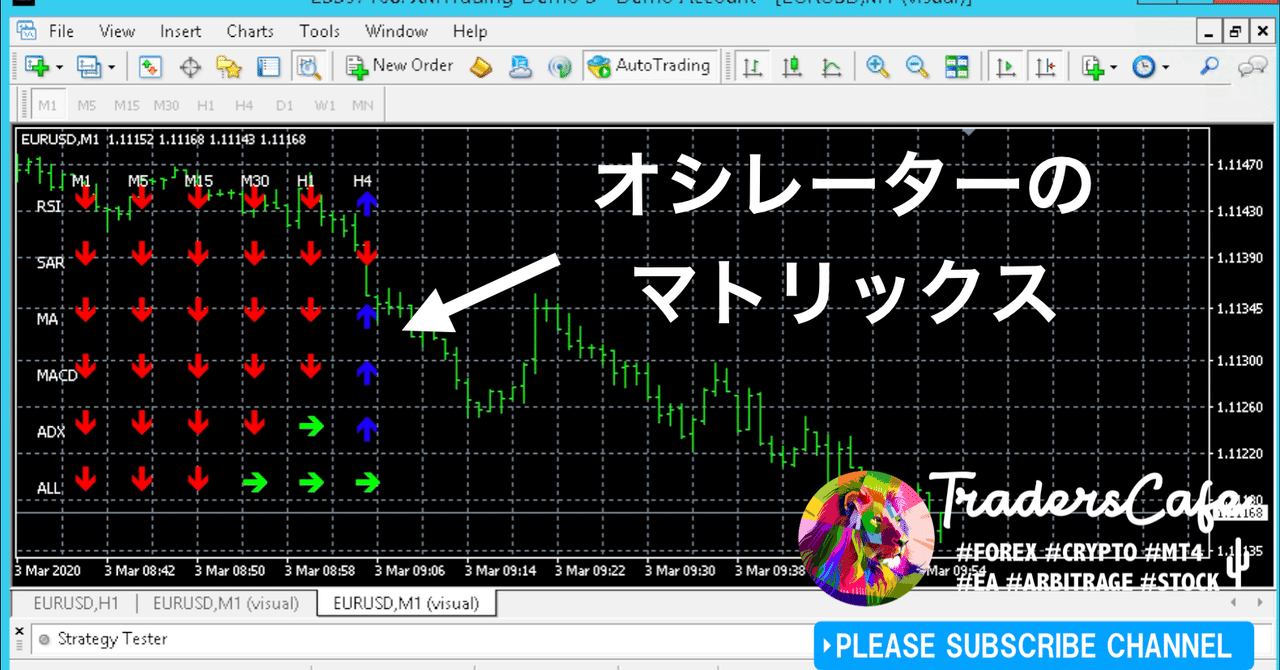1280x670 pixels.
Task: Open the Navigator panel
Action: tap(230, 66)
